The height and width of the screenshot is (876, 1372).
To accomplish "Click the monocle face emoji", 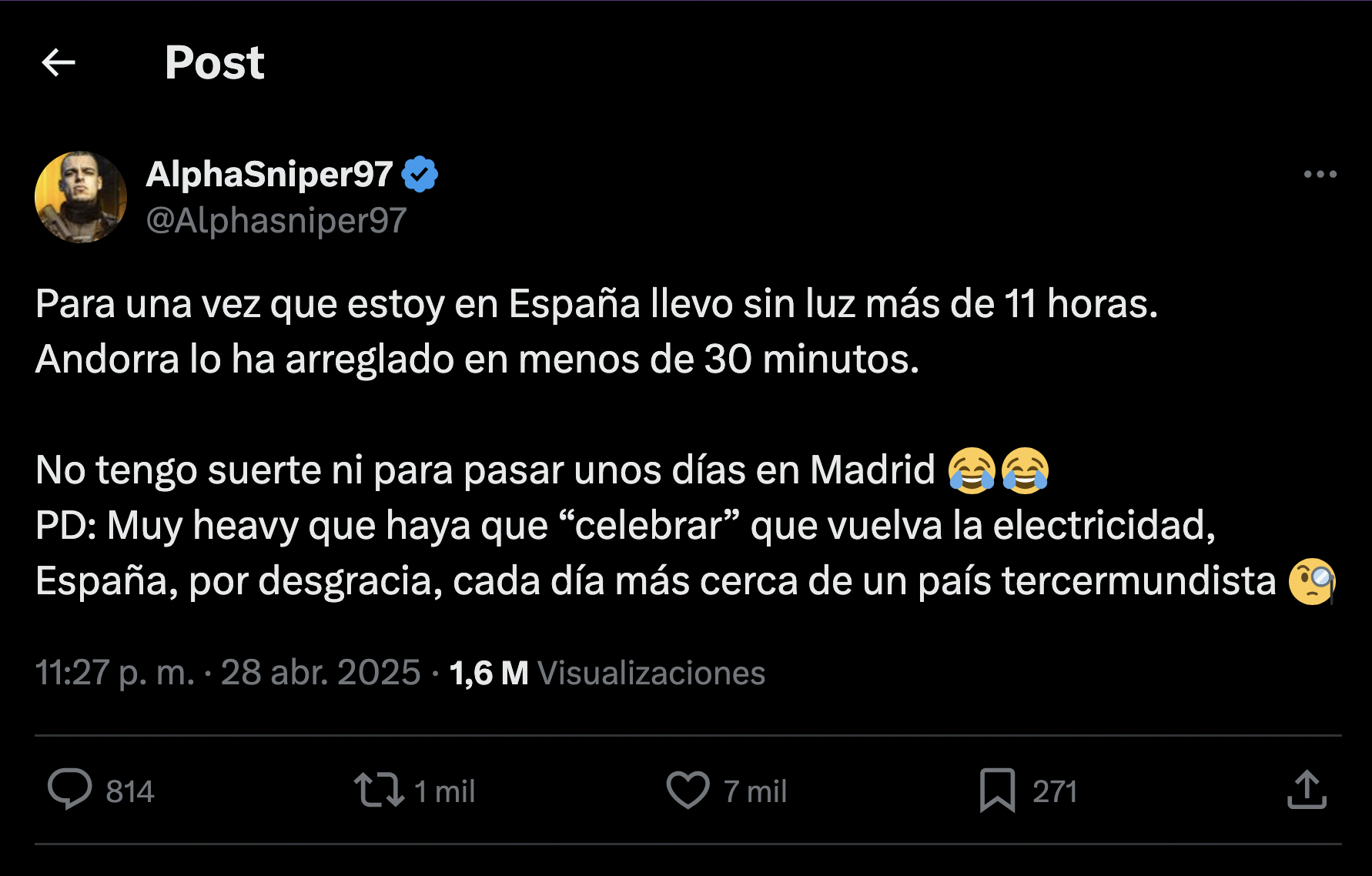I will 1312,581.
